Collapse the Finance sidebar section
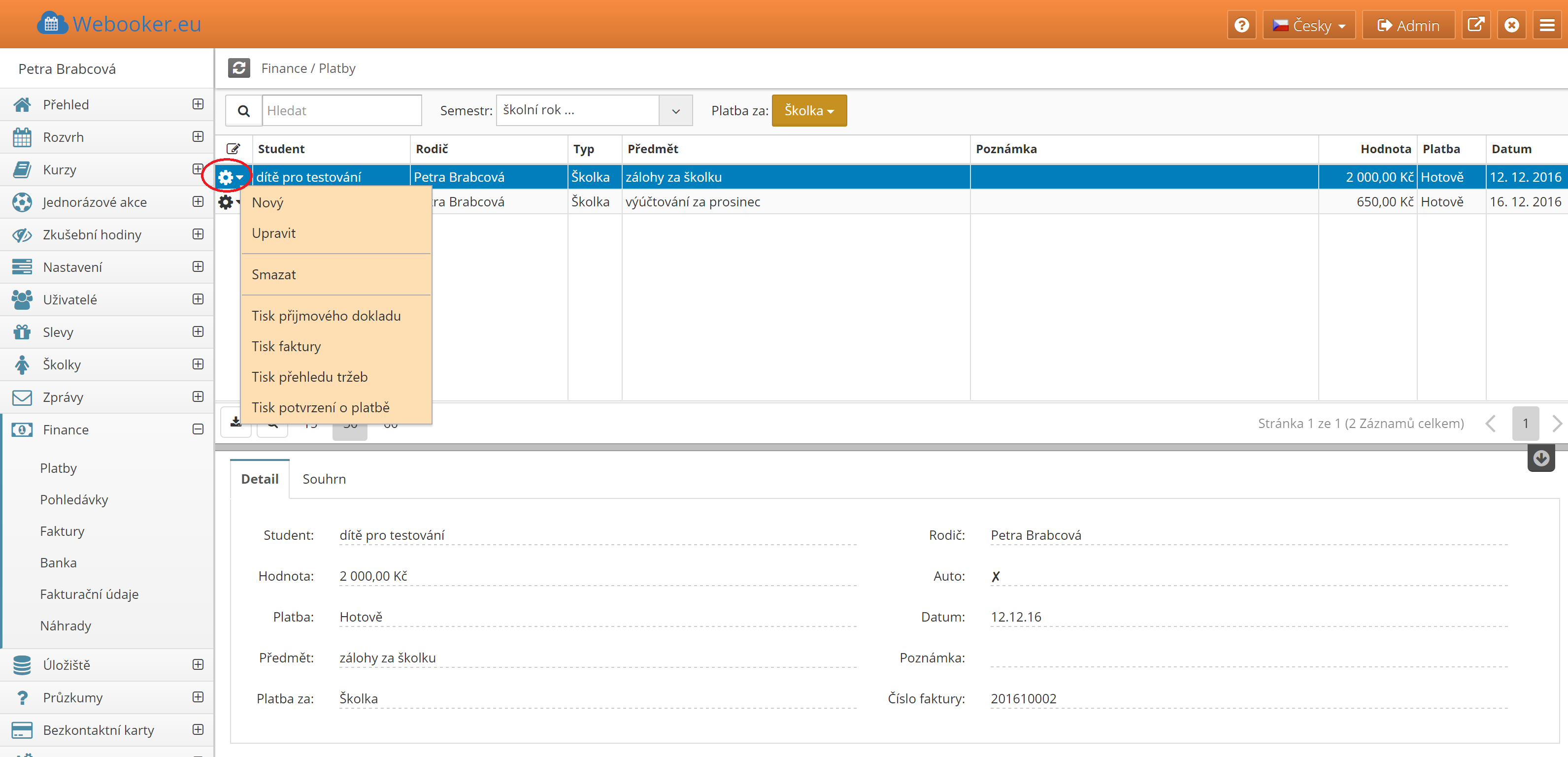Viewport: 1568px width, 757px height. pyautogui.click(x=198, y=429)
